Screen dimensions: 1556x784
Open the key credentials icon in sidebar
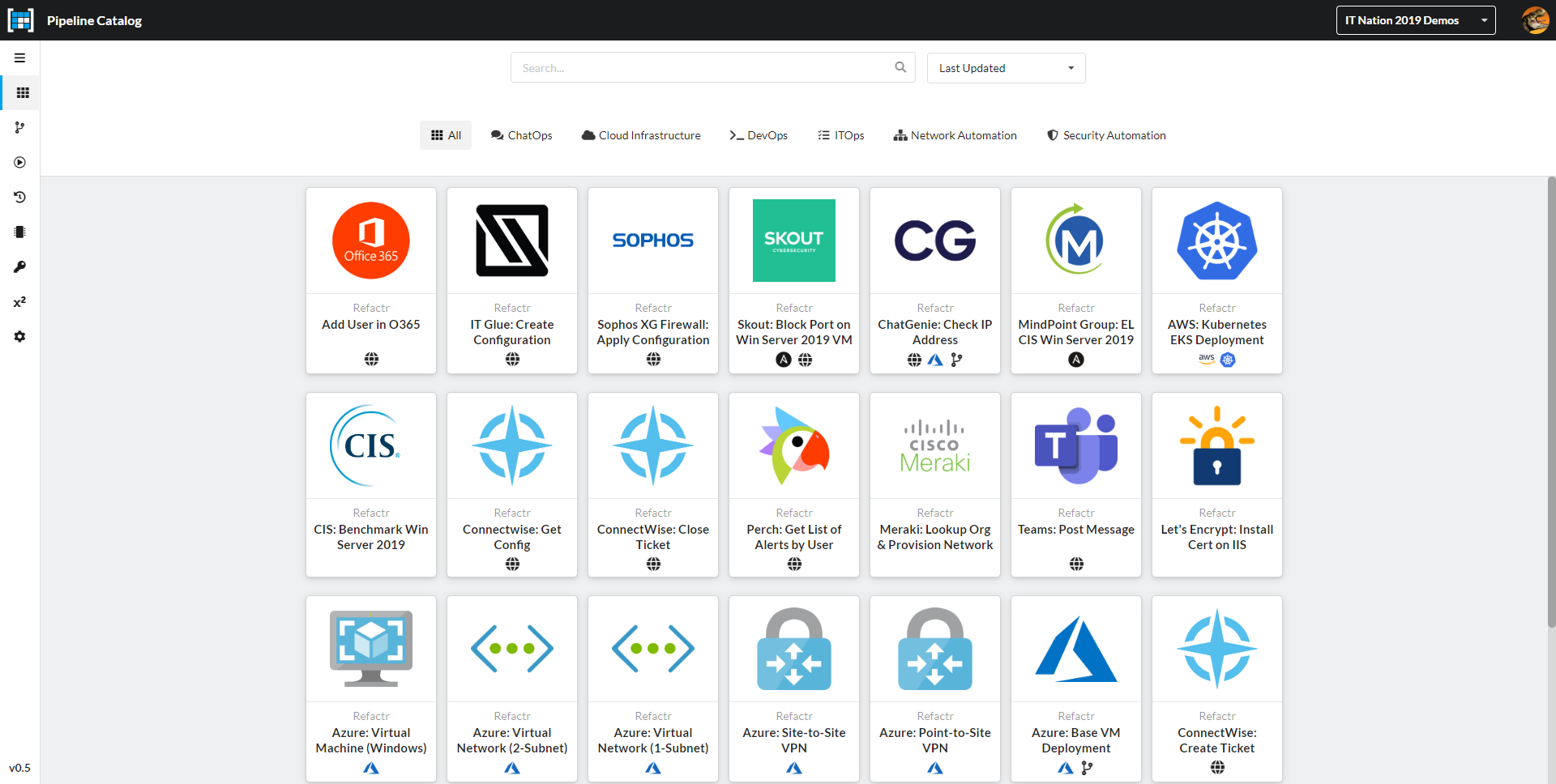[x=19, y=267]
